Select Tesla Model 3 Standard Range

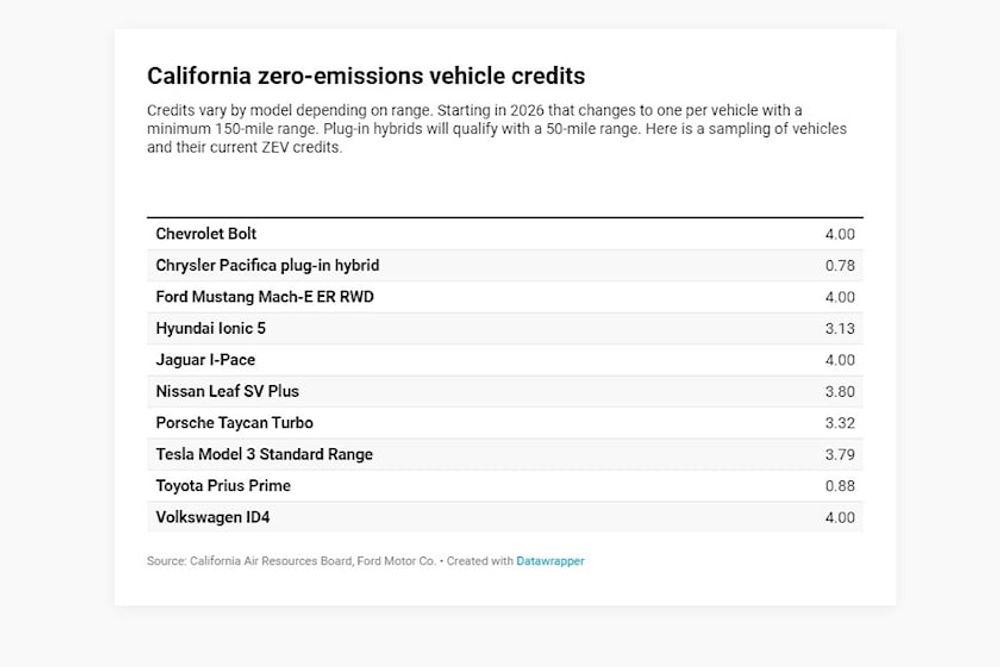point(264,454)
